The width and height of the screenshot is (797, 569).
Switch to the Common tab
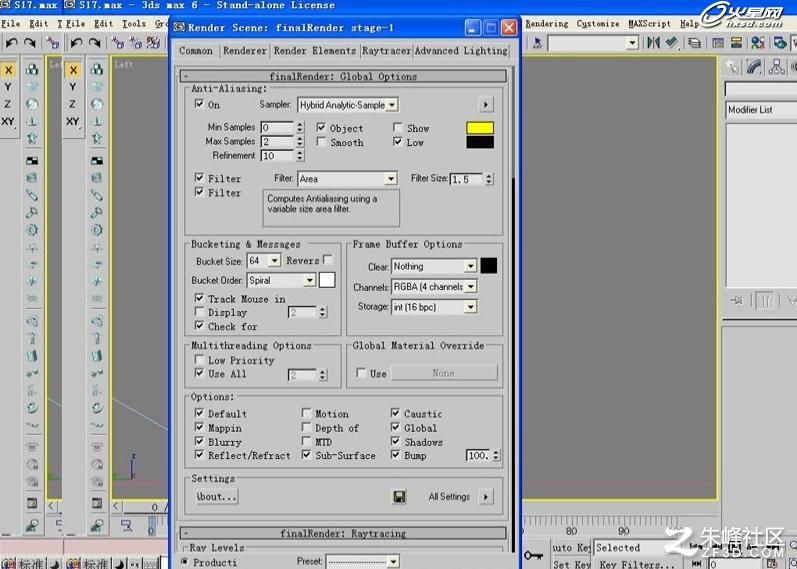(x=196, y=50)
